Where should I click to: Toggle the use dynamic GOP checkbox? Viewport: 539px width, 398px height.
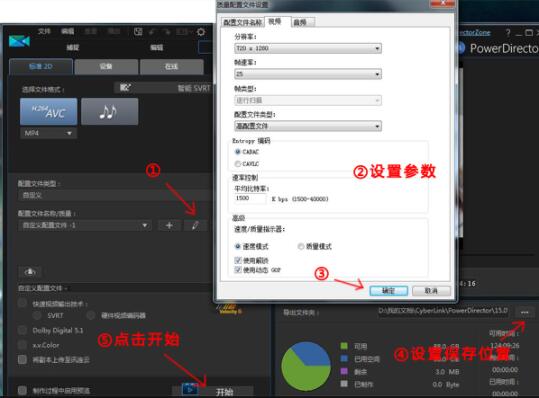point(238,269)
